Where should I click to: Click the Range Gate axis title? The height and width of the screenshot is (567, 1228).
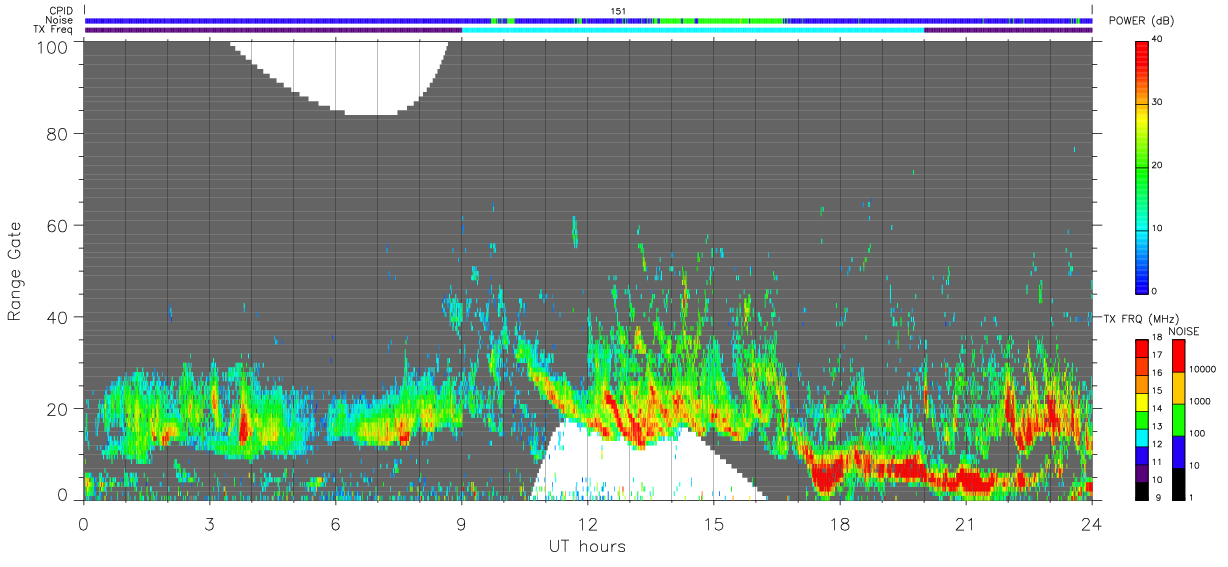[x=16, y=271]
